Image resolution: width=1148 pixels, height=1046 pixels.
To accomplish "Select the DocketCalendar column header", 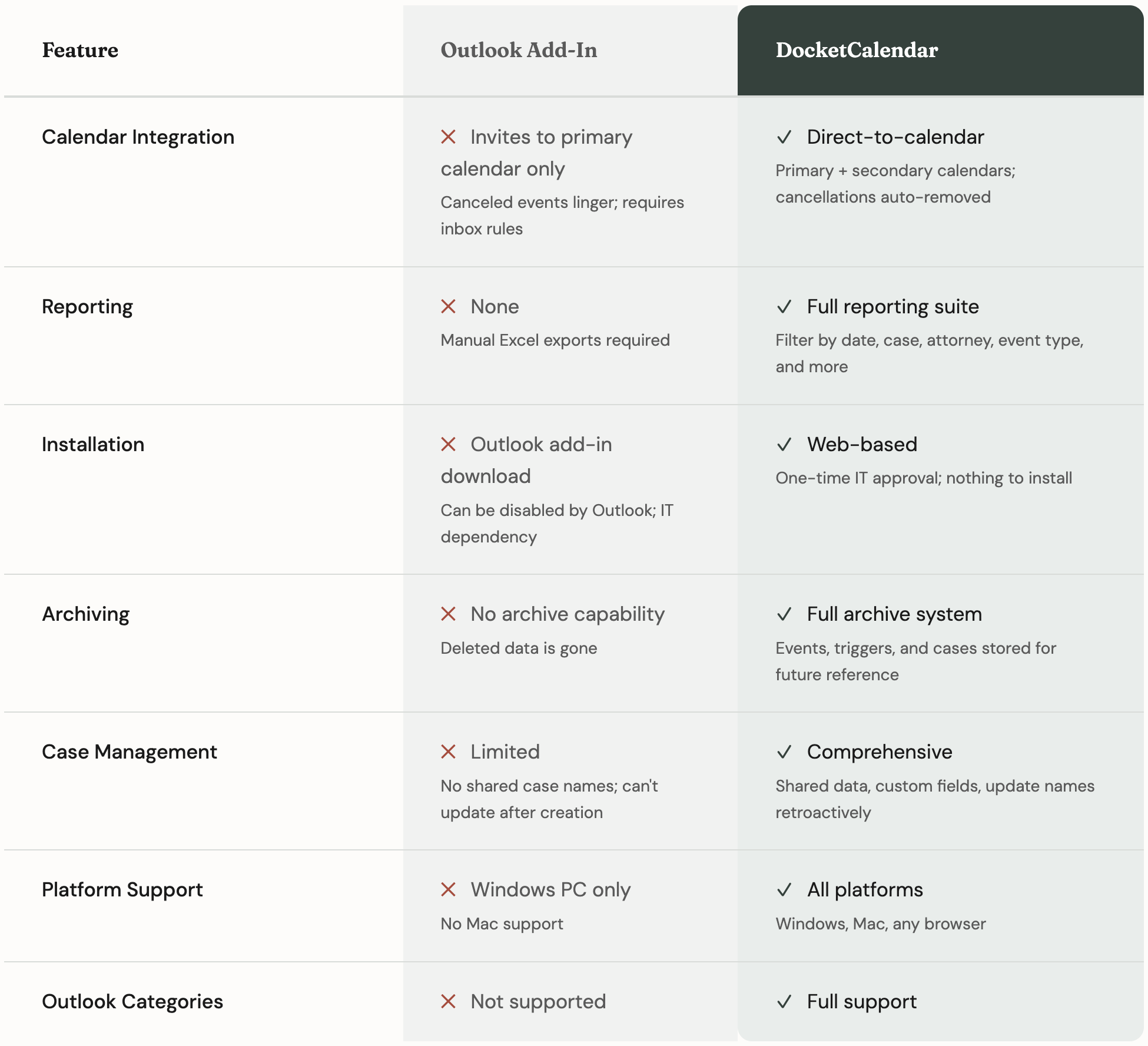I will point(857,51).
